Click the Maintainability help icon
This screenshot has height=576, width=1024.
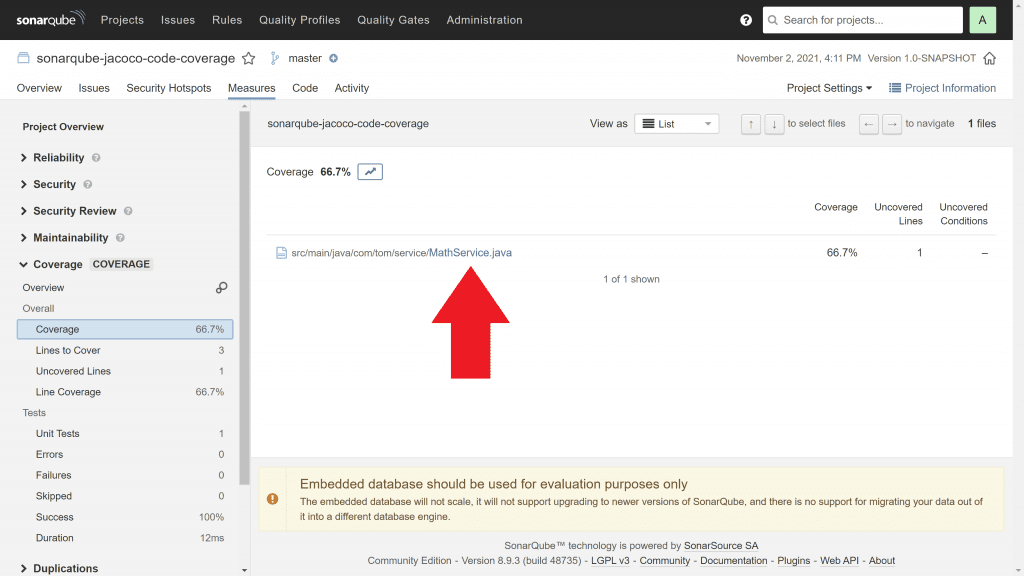point(120,238)
